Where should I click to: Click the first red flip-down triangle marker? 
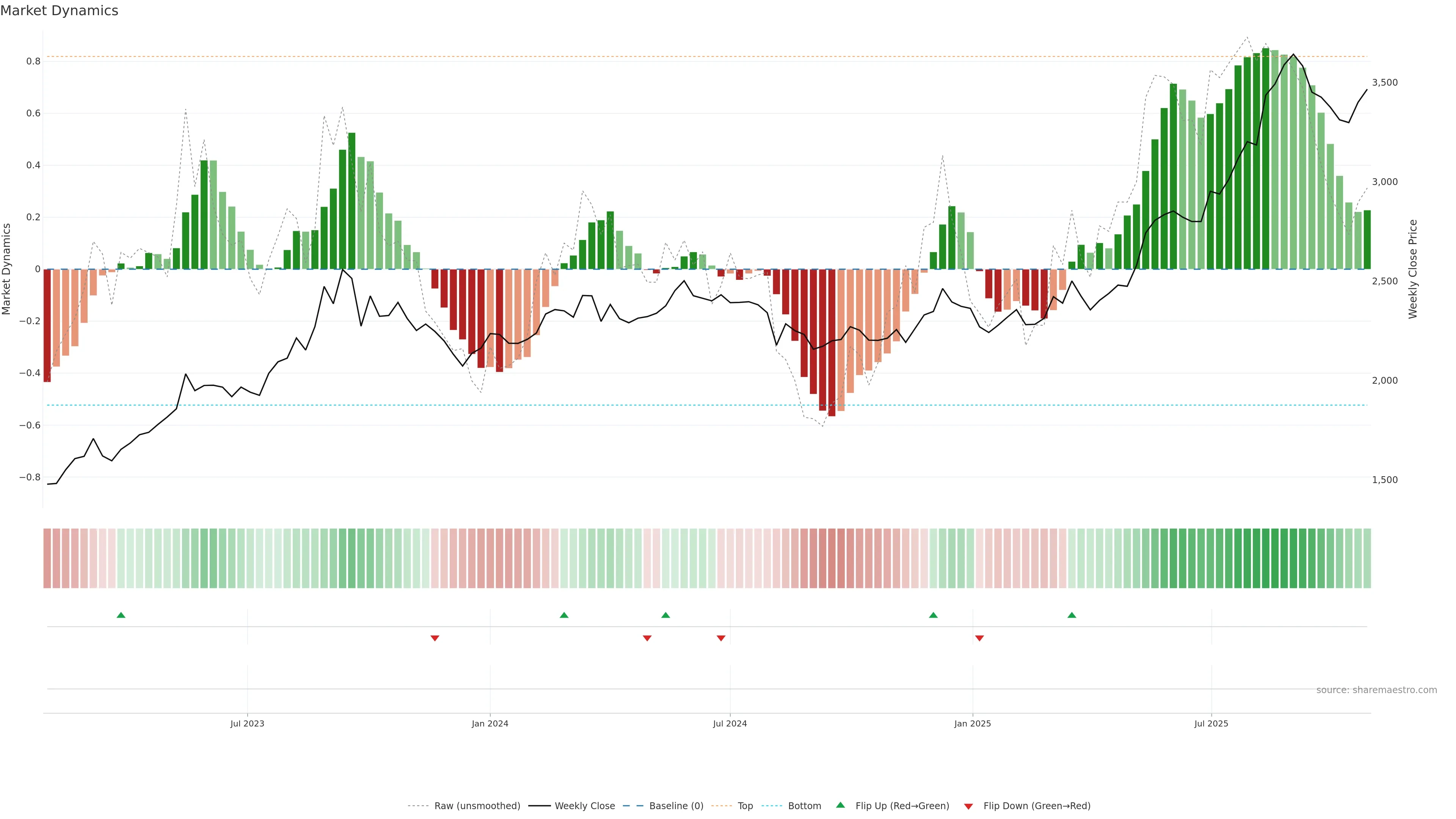pyautogui.click(x=435, y=638)
